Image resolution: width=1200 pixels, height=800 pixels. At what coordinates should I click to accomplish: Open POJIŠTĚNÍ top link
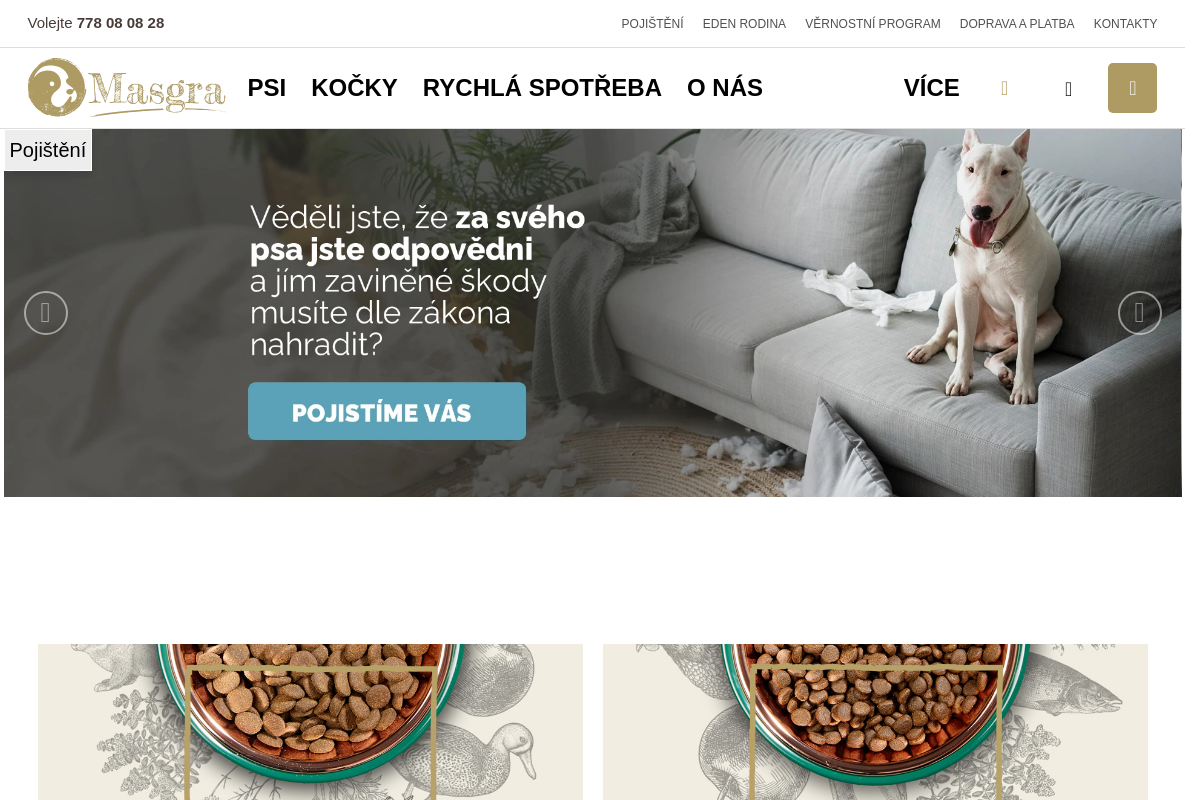[x=652, y=24]
